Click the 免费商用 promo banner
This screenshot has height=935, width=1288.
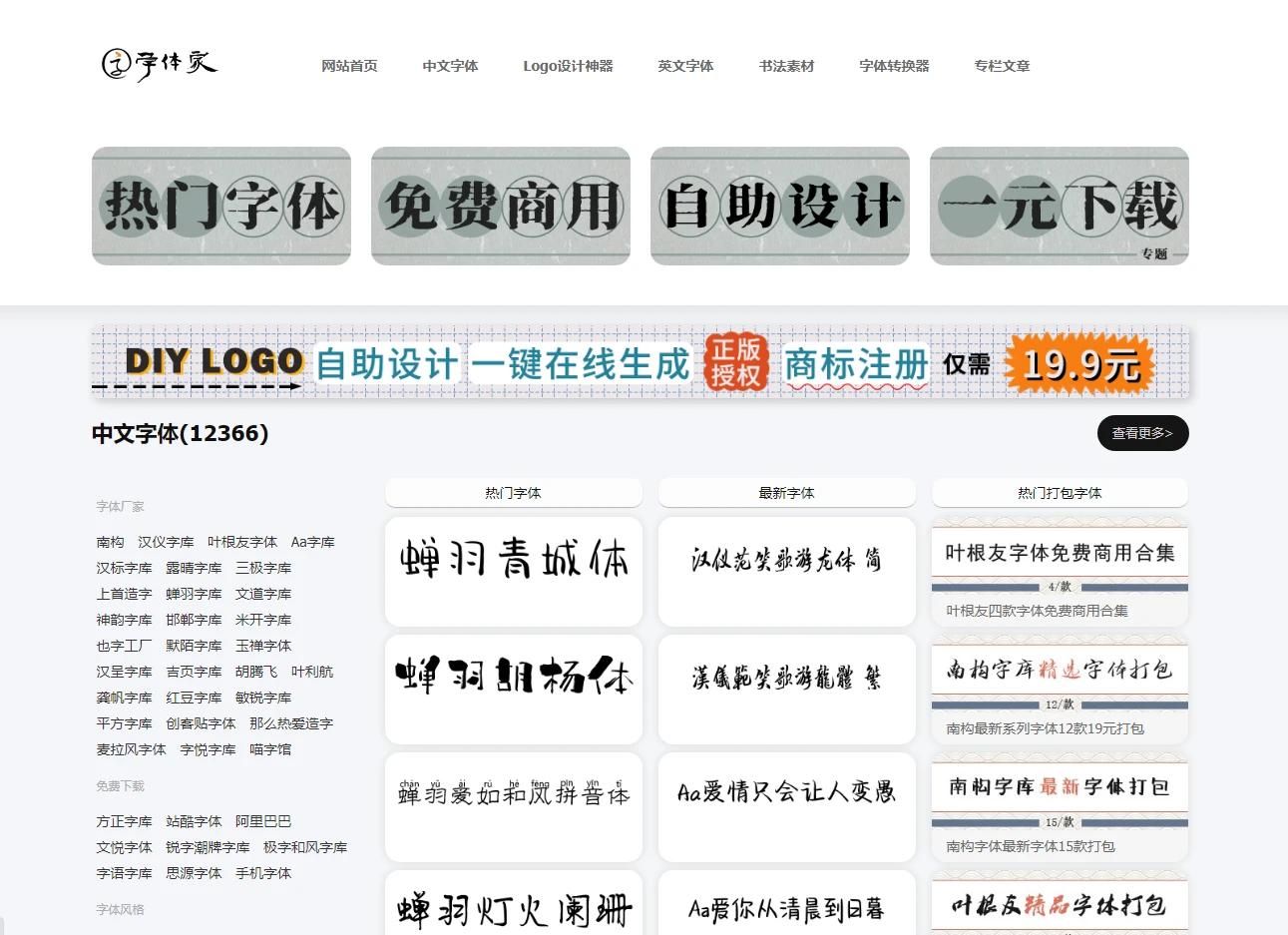[500, 206]
